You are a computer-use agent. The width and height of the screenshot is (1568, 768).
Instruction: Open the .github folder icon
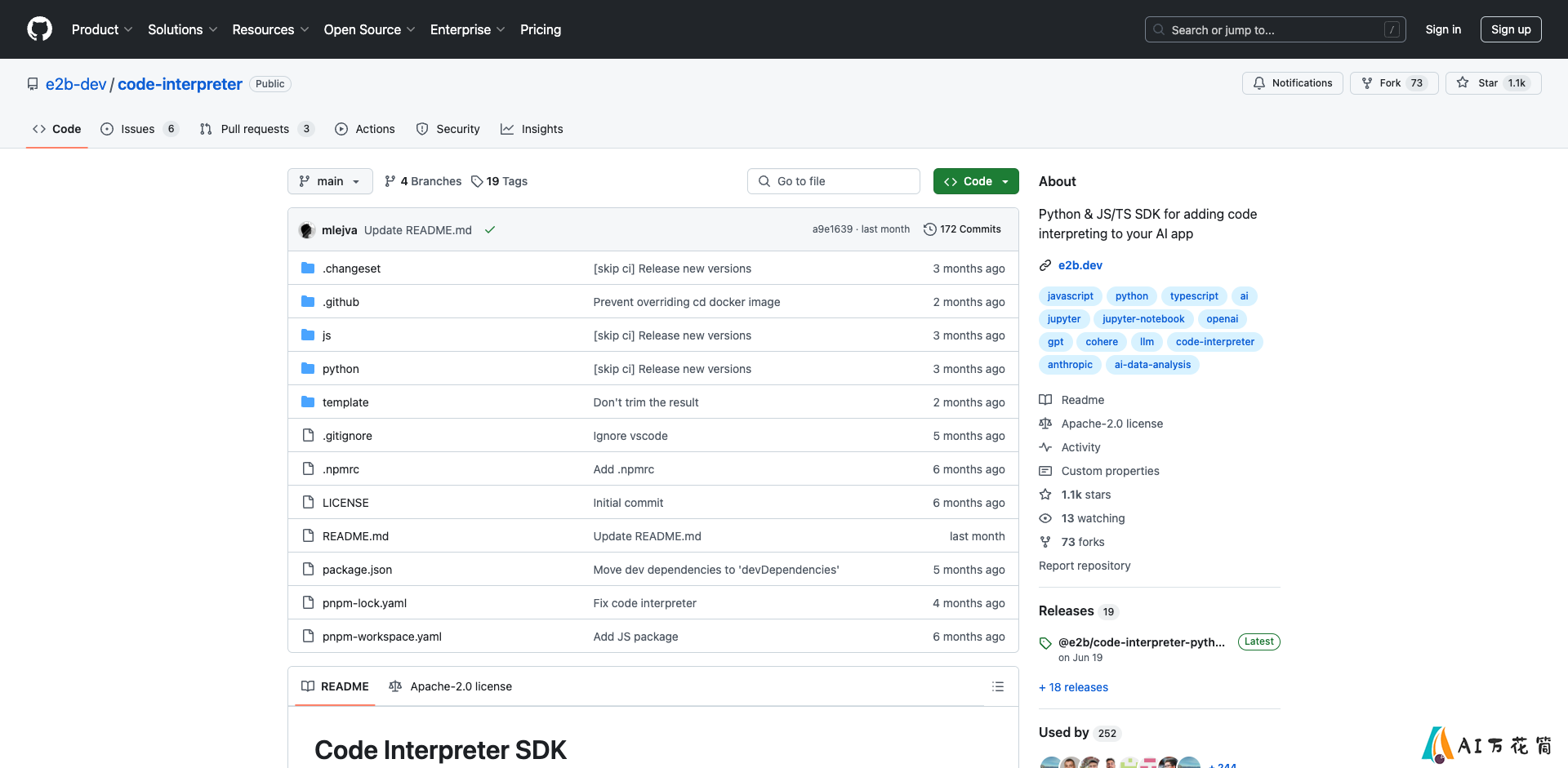coord(308,301)
